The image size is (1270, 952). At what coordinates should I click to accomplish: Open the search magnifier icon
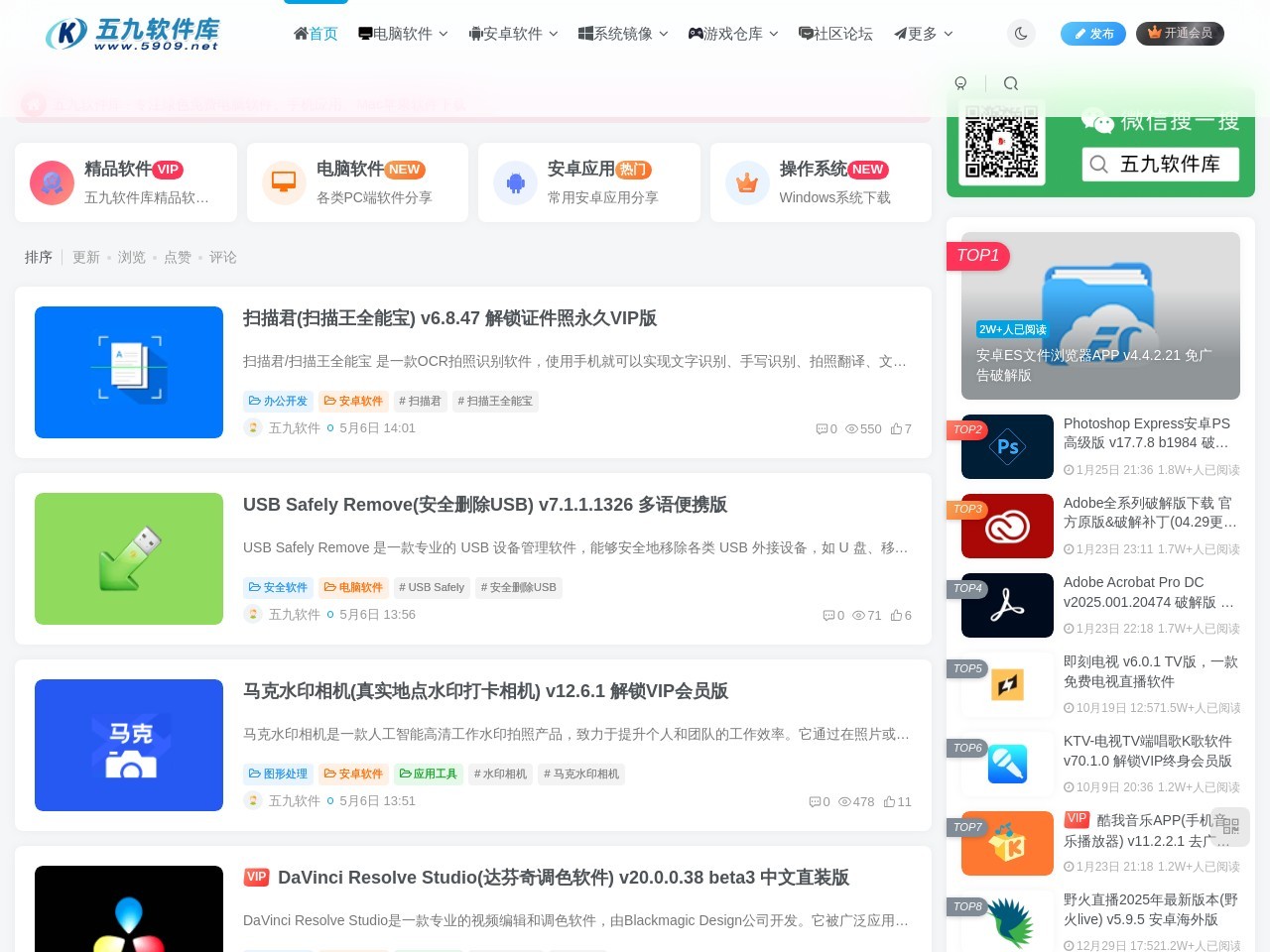pos(1010,83)
